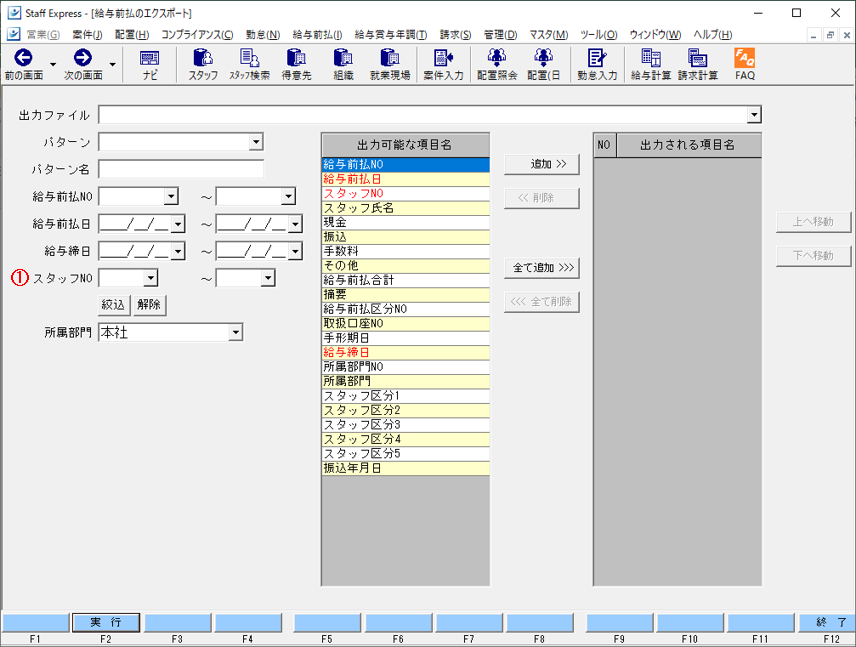Viewport: 856px width, 647px height.
Task: Select その他 list item
Action: pos(406,266)
